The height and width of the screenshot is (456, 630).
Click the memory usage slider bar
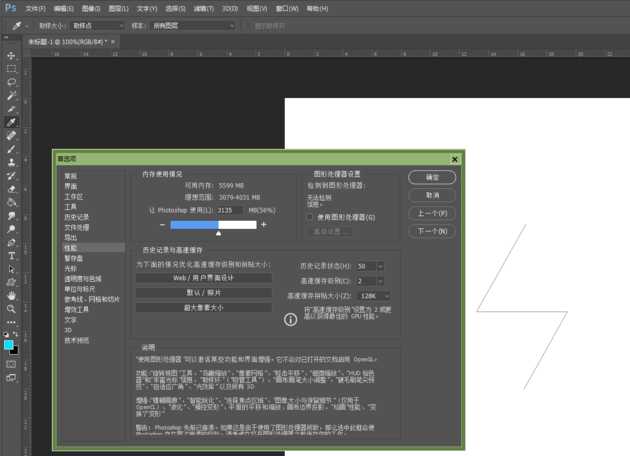(x=214, y=225)
